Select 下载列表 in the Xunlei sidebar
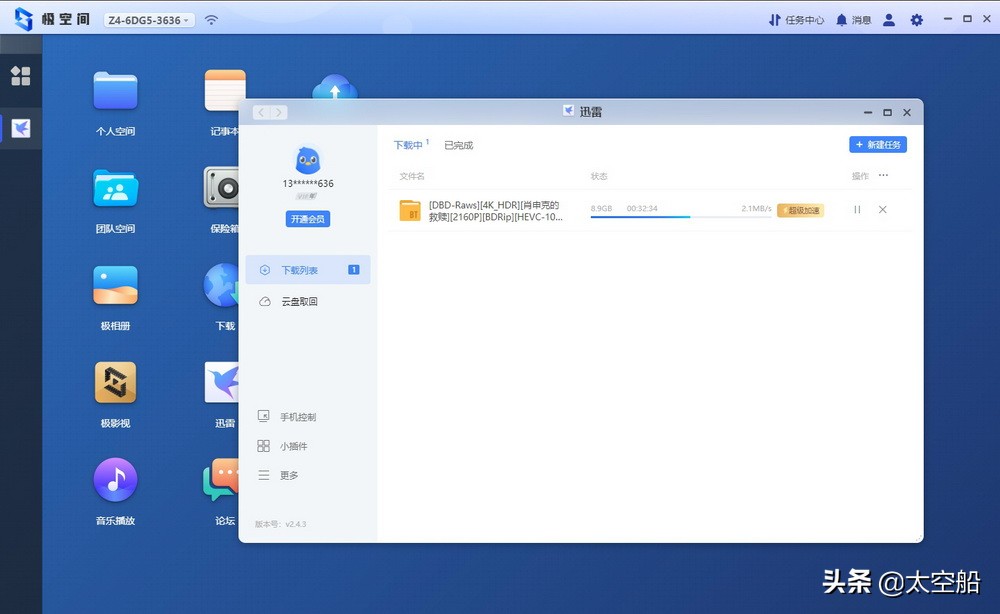The height and width of the screenshot is (614, 1000). (308, 270)
